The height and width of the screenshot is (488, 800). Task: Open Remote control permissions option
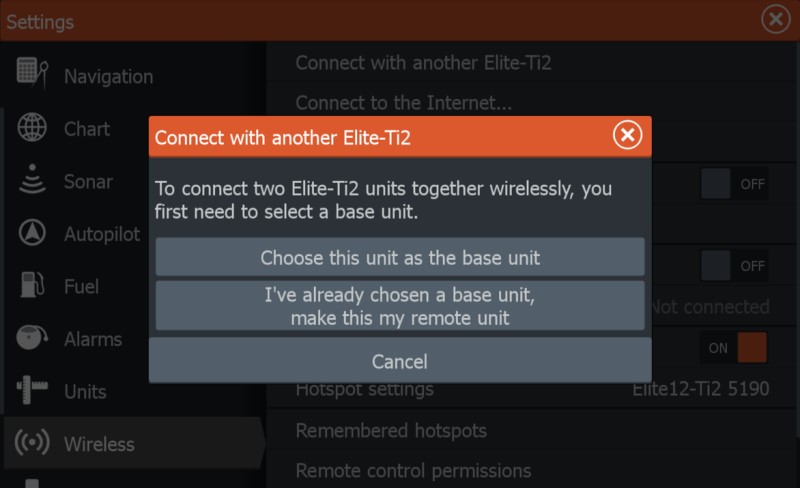coord(413,470)
